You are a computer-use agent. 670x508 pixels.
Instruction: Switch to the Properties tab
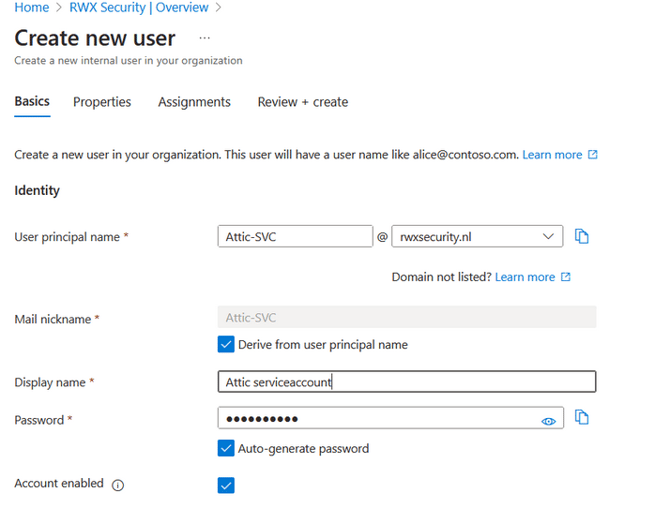pyautogui.click(x=102, y=102)
